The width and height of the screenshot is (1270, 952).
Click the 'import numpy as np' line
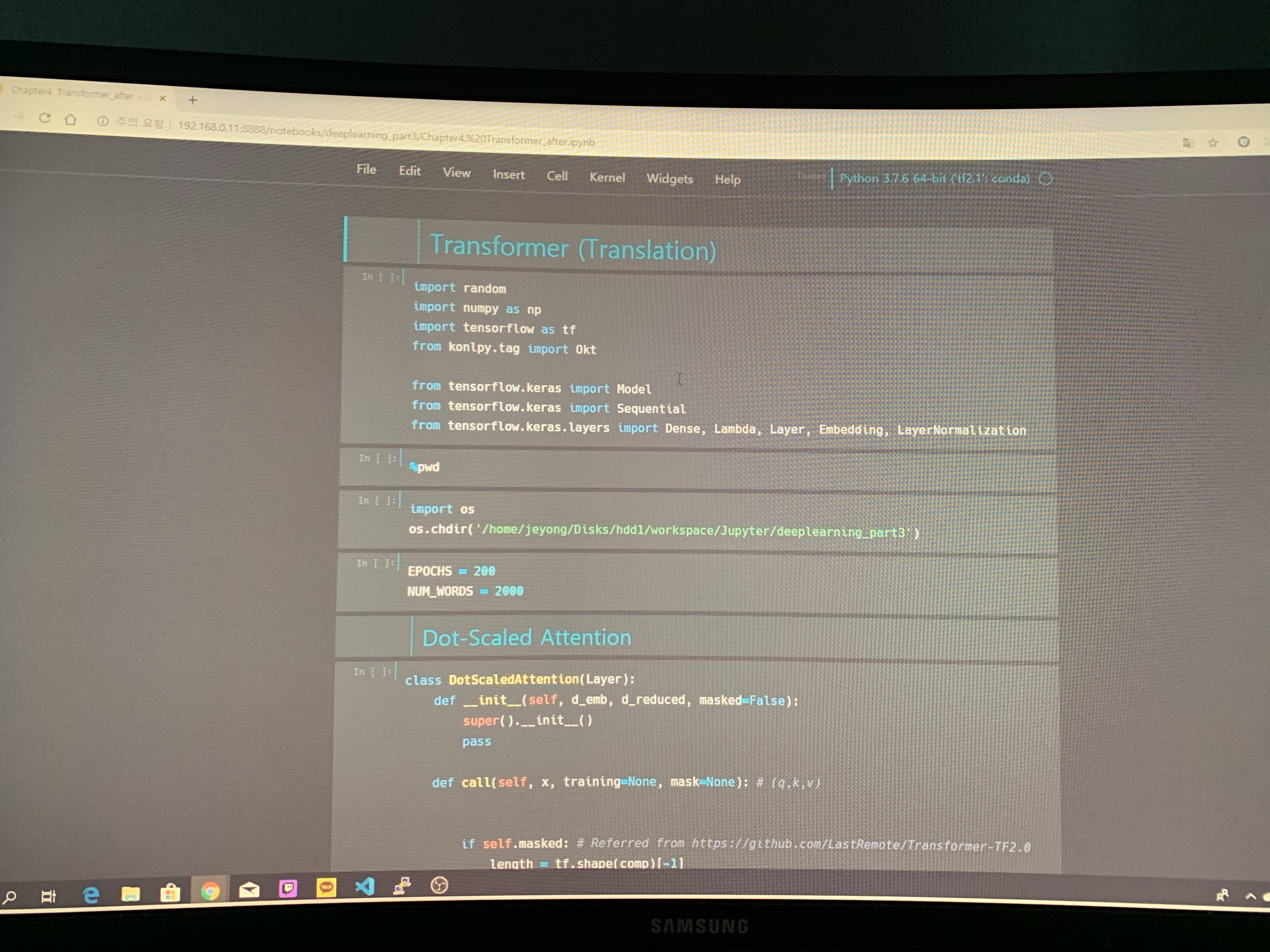477,308
